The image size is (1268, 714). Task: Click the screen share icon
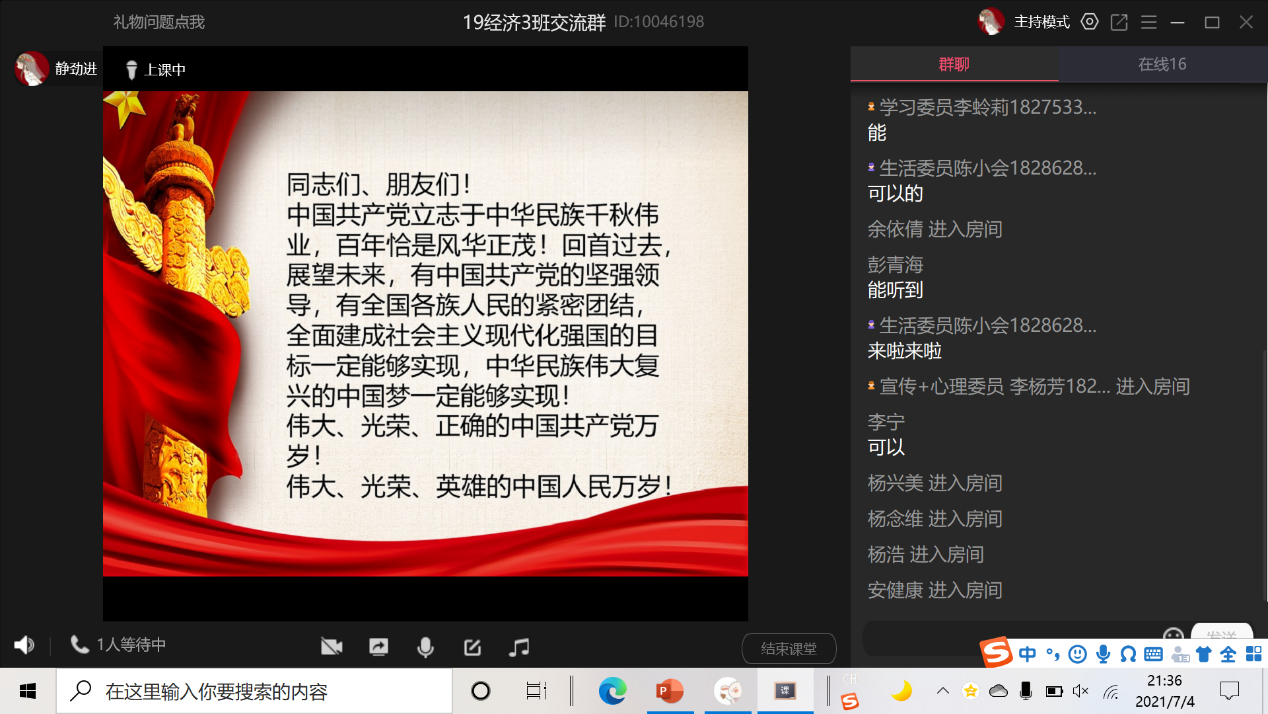click(378, 647)
